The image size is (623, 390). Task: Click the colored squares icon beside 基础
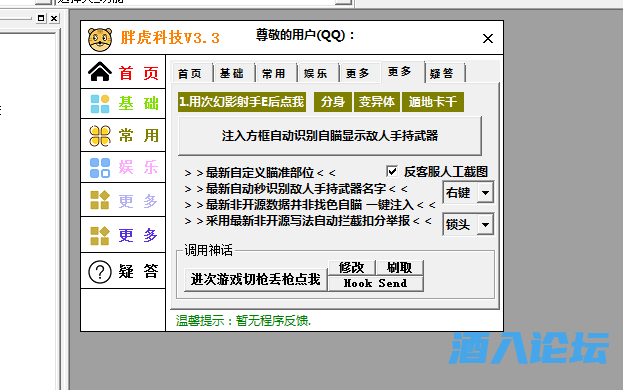(x=100, y=104)
